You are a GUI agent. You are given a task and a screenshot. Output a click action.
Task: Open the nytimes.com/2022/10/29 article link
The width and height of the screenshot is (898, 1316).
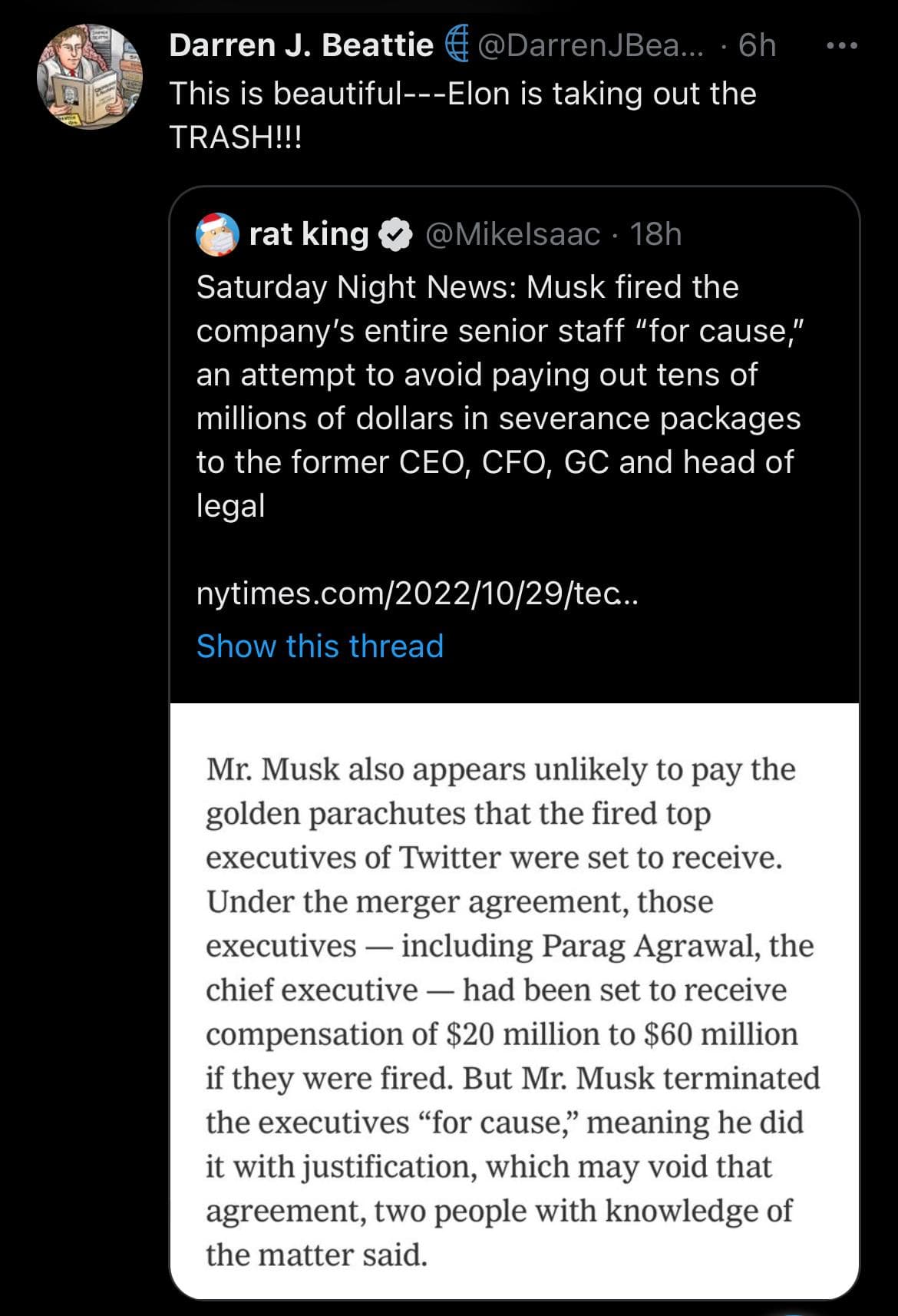tap(418, 594)
